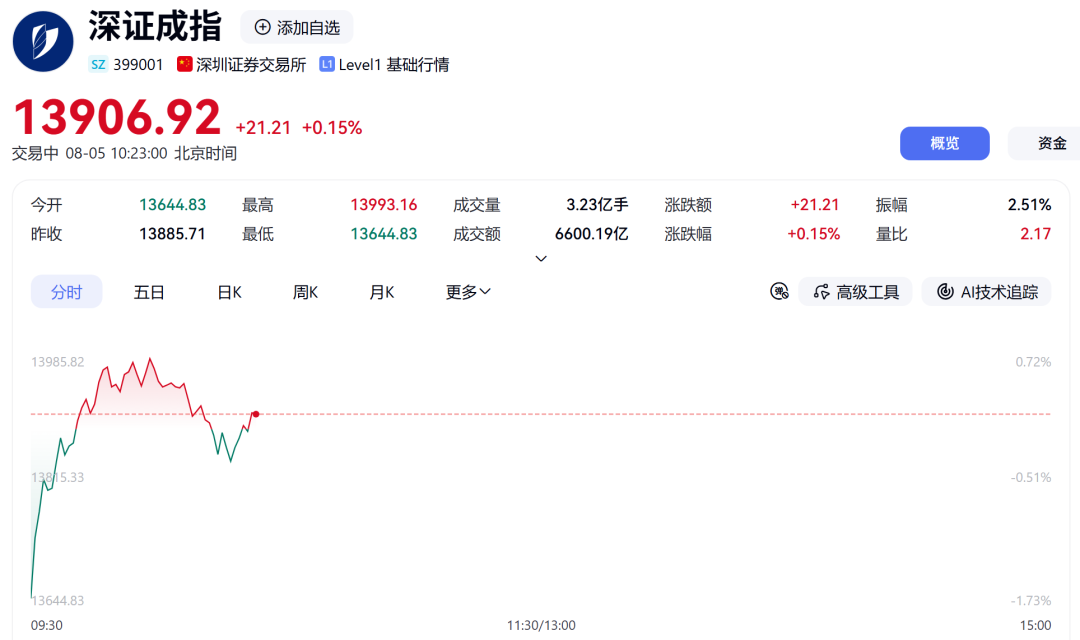1080x640 pixels.
Task: Open AI技术追踪 tracking
Action: 986,292
